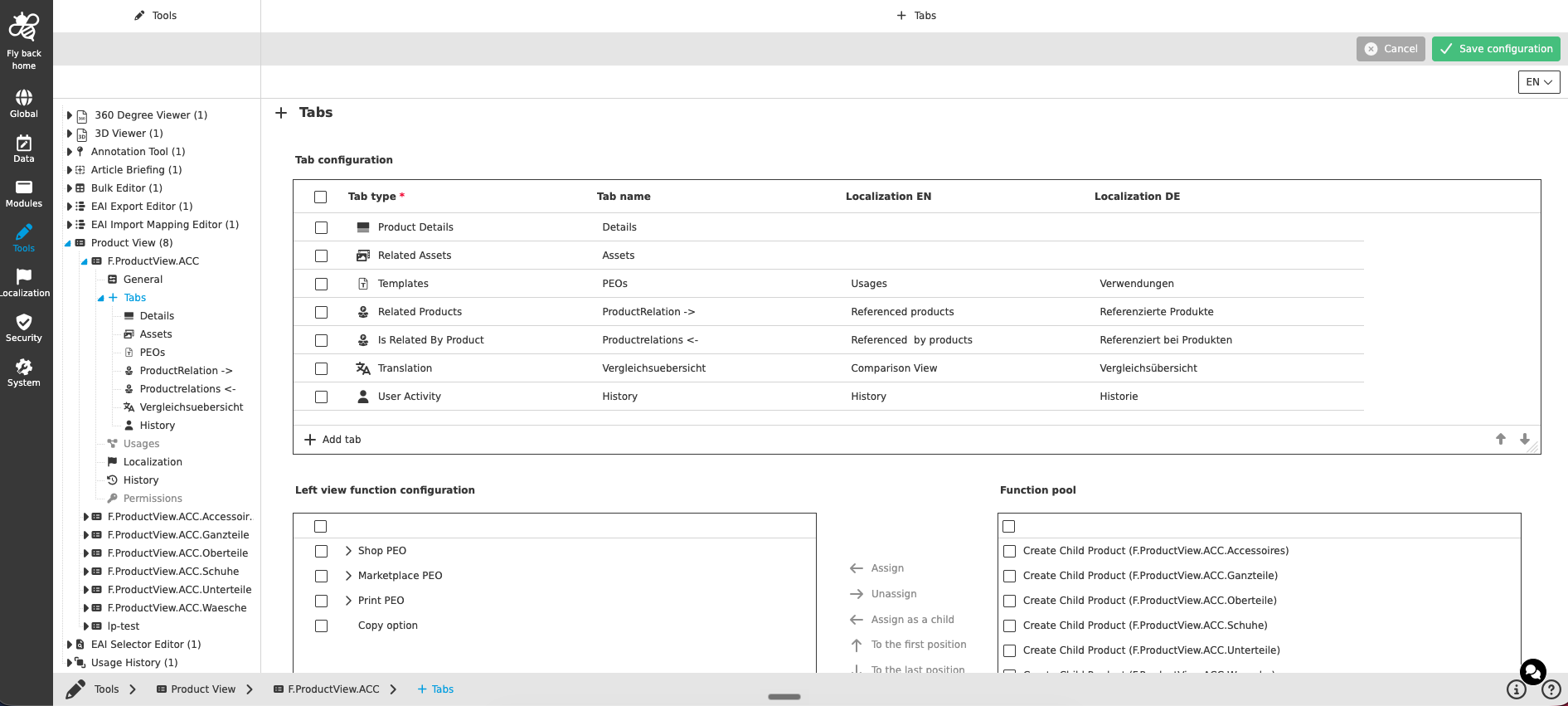Open the chat bubble icon
The width and height of the screenshot is (1568, 706).
1533,671
